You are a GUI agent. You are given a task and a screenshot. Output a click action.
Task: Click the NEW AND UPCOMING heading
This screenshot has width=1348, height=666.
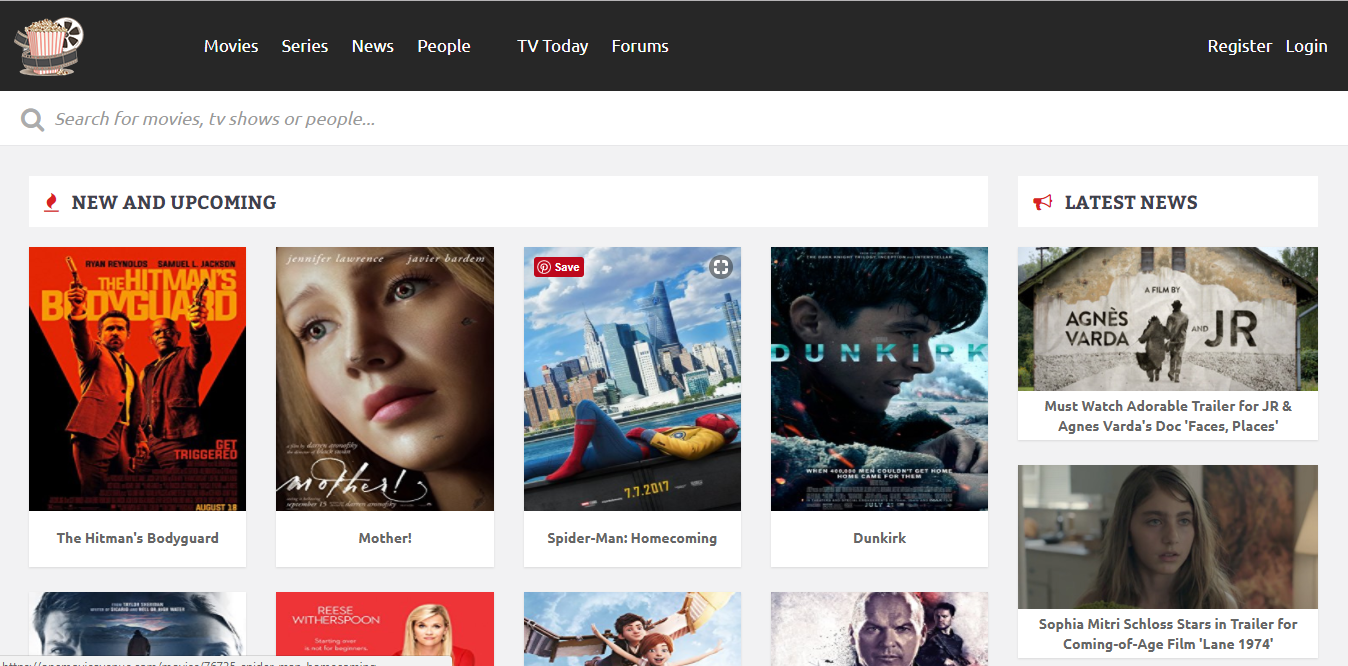174,202
